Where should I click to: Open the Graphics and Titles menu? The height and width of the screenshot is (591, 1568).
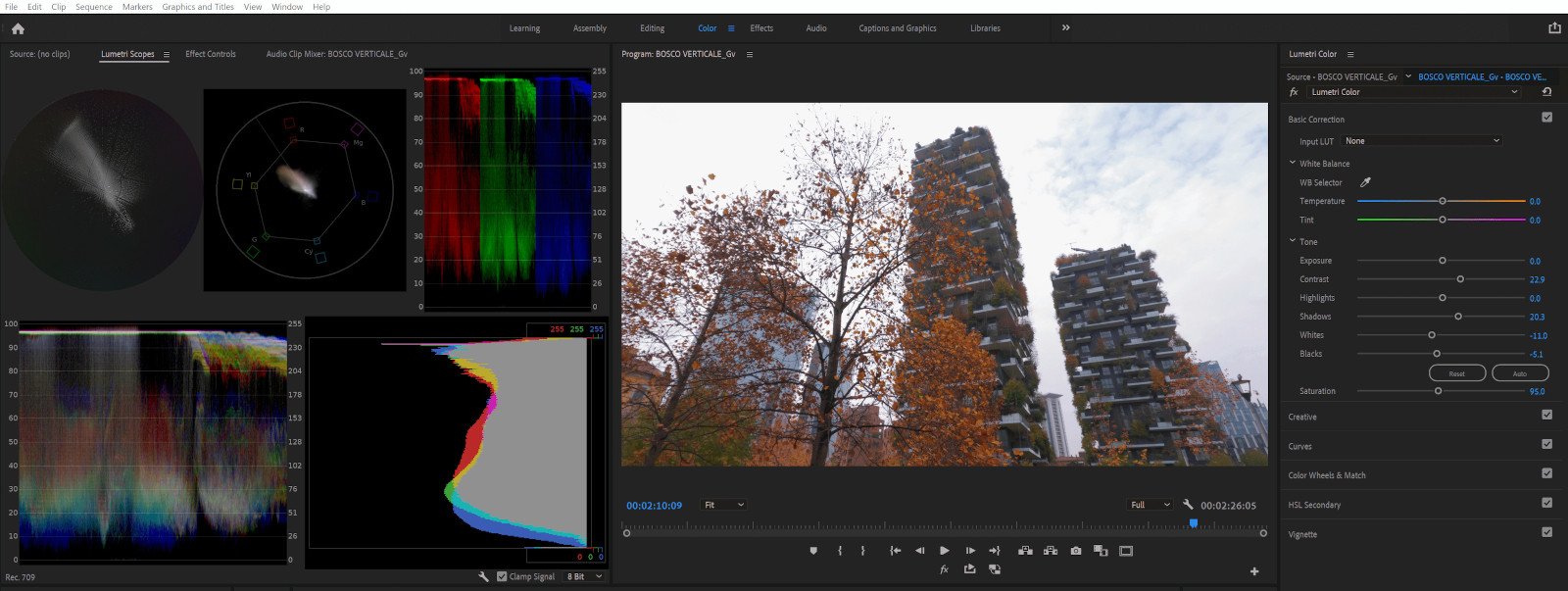click(x=198, y=7)
